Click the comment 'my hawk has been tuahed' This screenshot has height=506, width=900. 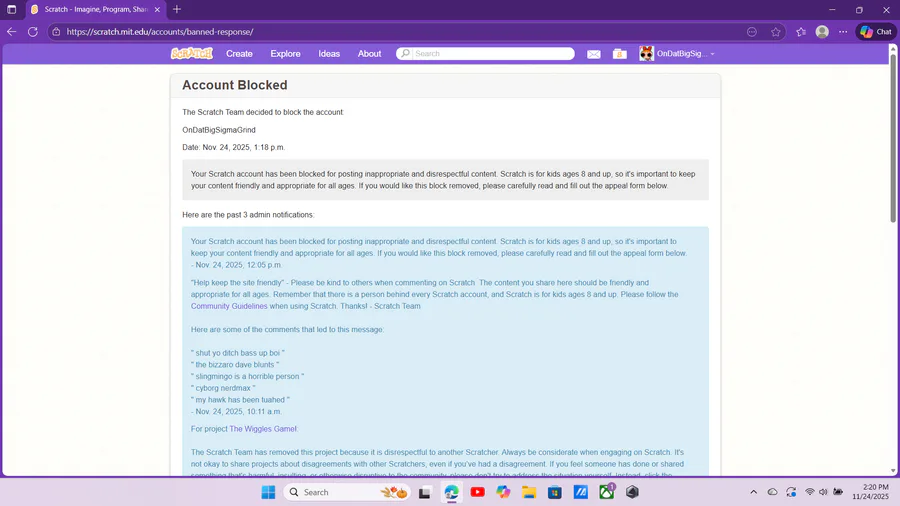(x=240, y=400)
